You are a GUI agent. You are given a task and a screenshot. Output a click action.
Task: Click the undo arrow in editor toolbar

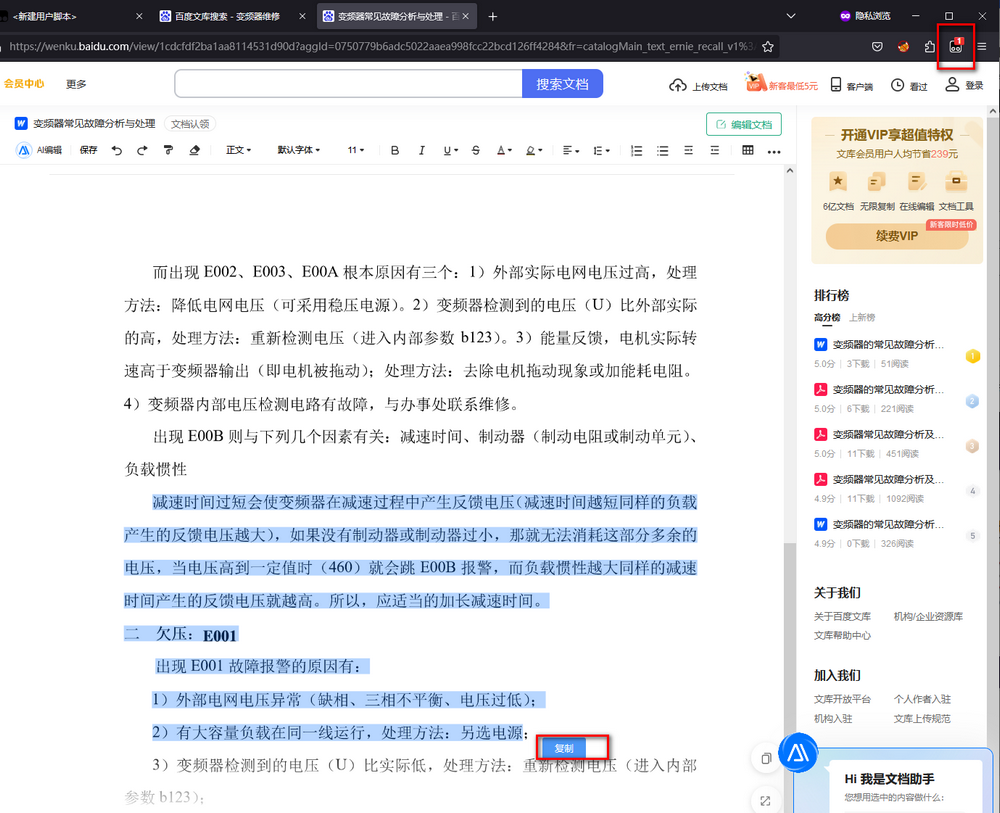pyautogui.click(x=117, y=150)
